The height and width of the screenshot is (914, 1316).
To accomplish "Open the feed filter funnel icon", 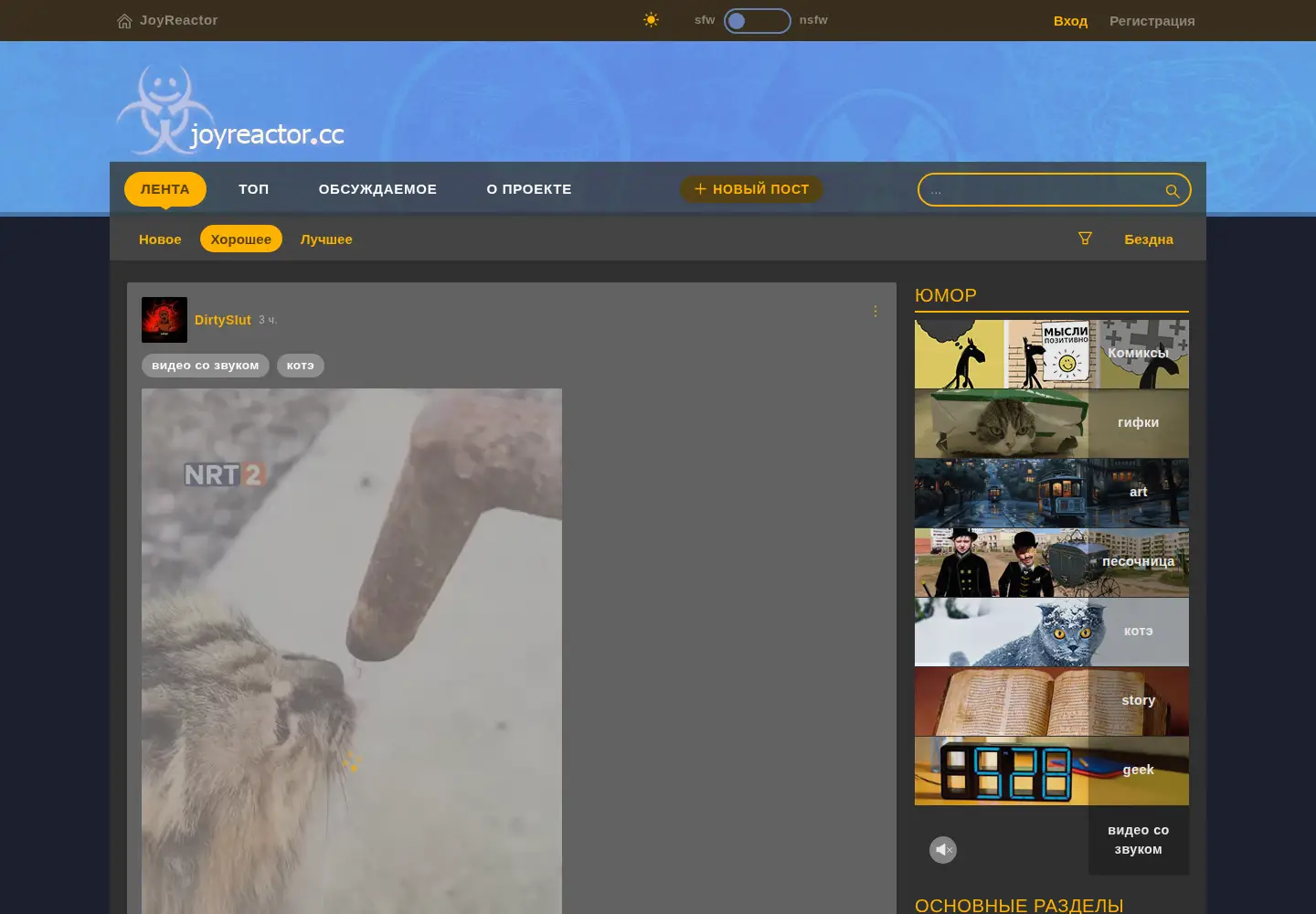I will click(1085, 239).
